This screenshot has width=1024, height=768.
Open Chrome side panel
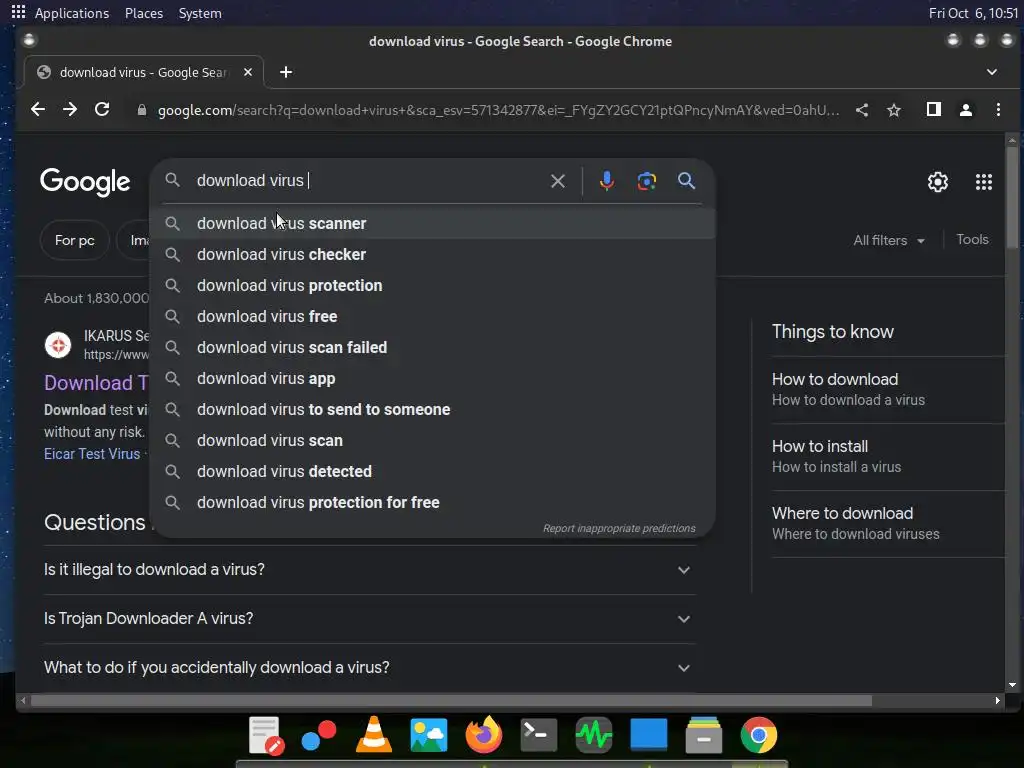(934, 110)
